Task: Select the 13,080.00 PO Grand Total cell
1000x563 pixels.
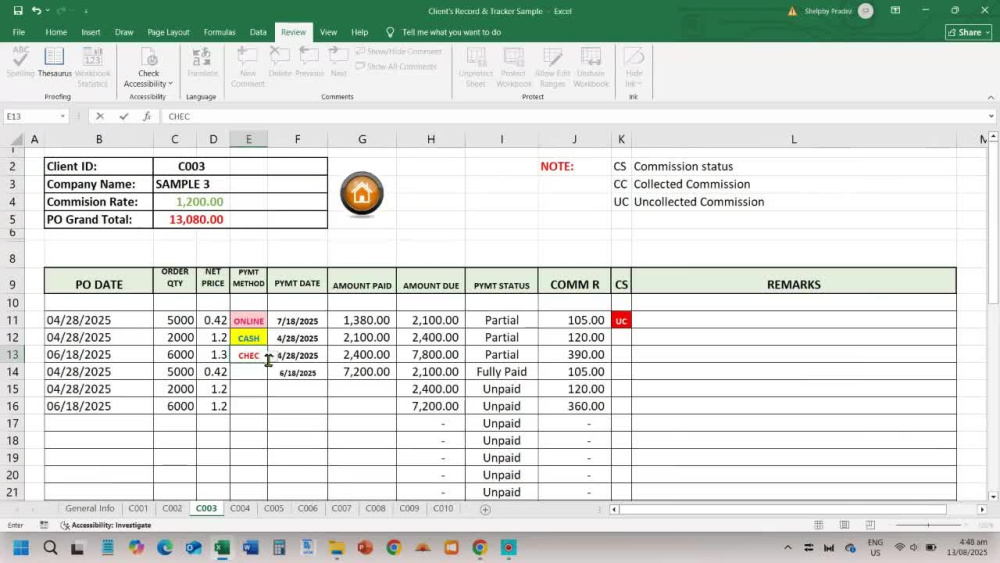Action: pos(196,219)
